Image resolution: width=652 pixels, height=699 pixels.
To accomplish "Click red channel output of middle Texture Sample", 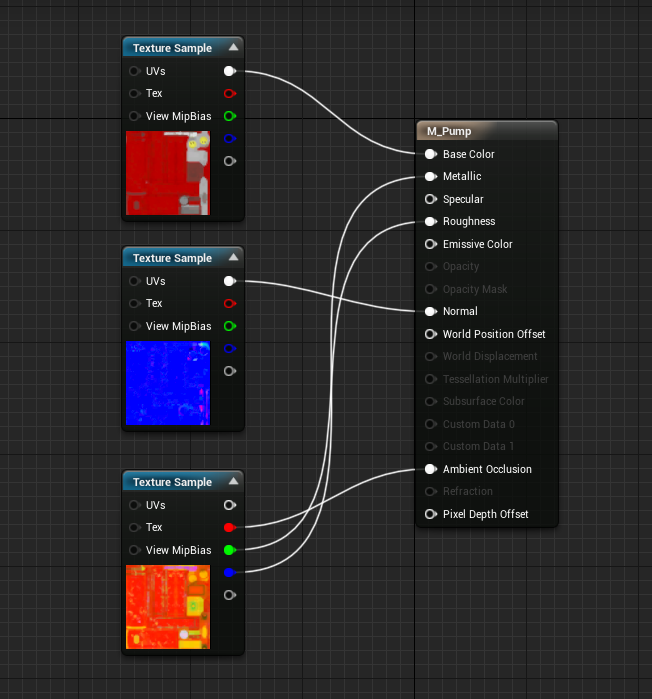I will (x=230, y=304).
